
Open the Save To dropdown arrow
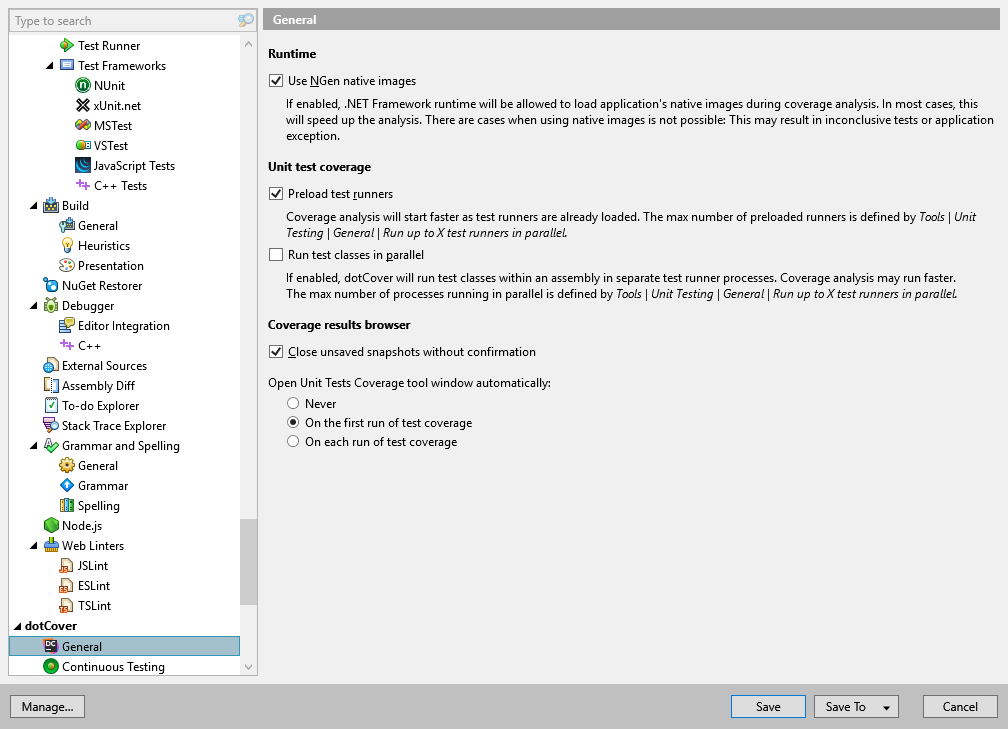pyautogui.click(x=886, y=708)
